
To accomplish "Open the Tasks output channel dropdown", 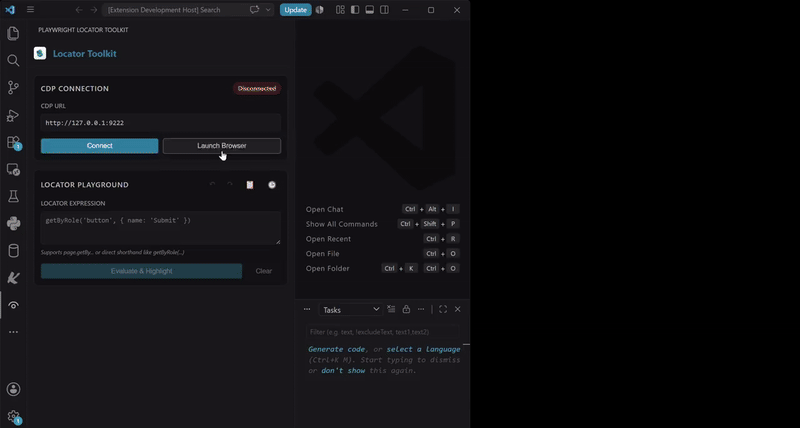I will (350, 310).
